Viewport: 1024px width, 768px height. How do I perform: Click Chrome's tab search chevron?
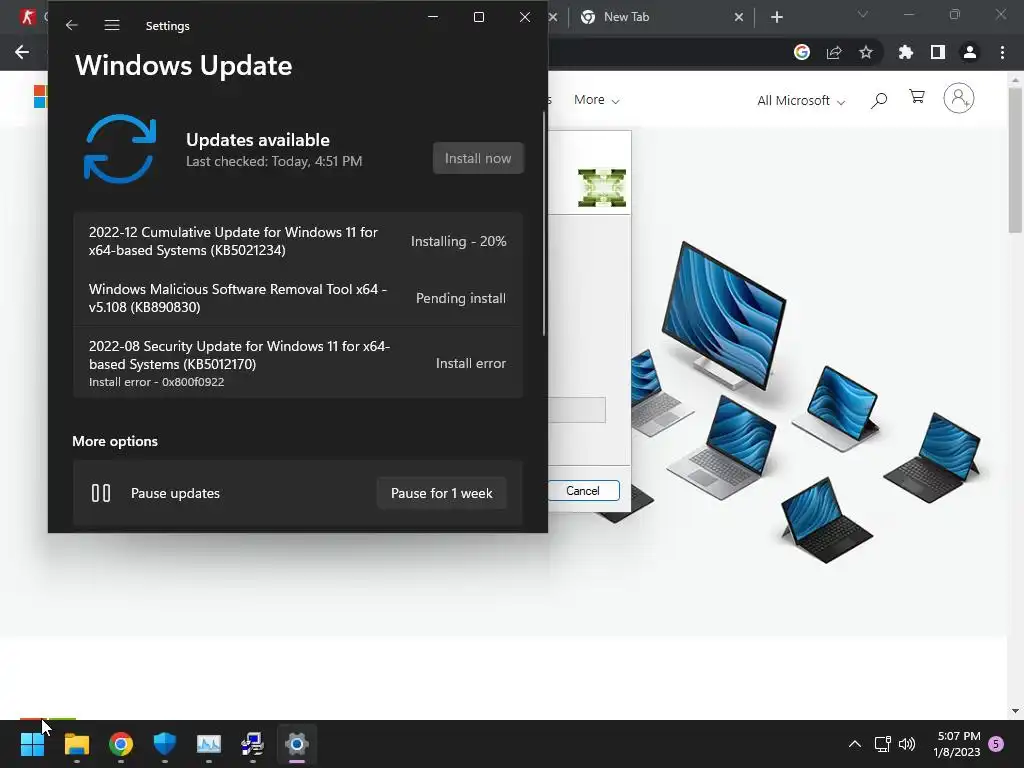(x=863, y=14)
